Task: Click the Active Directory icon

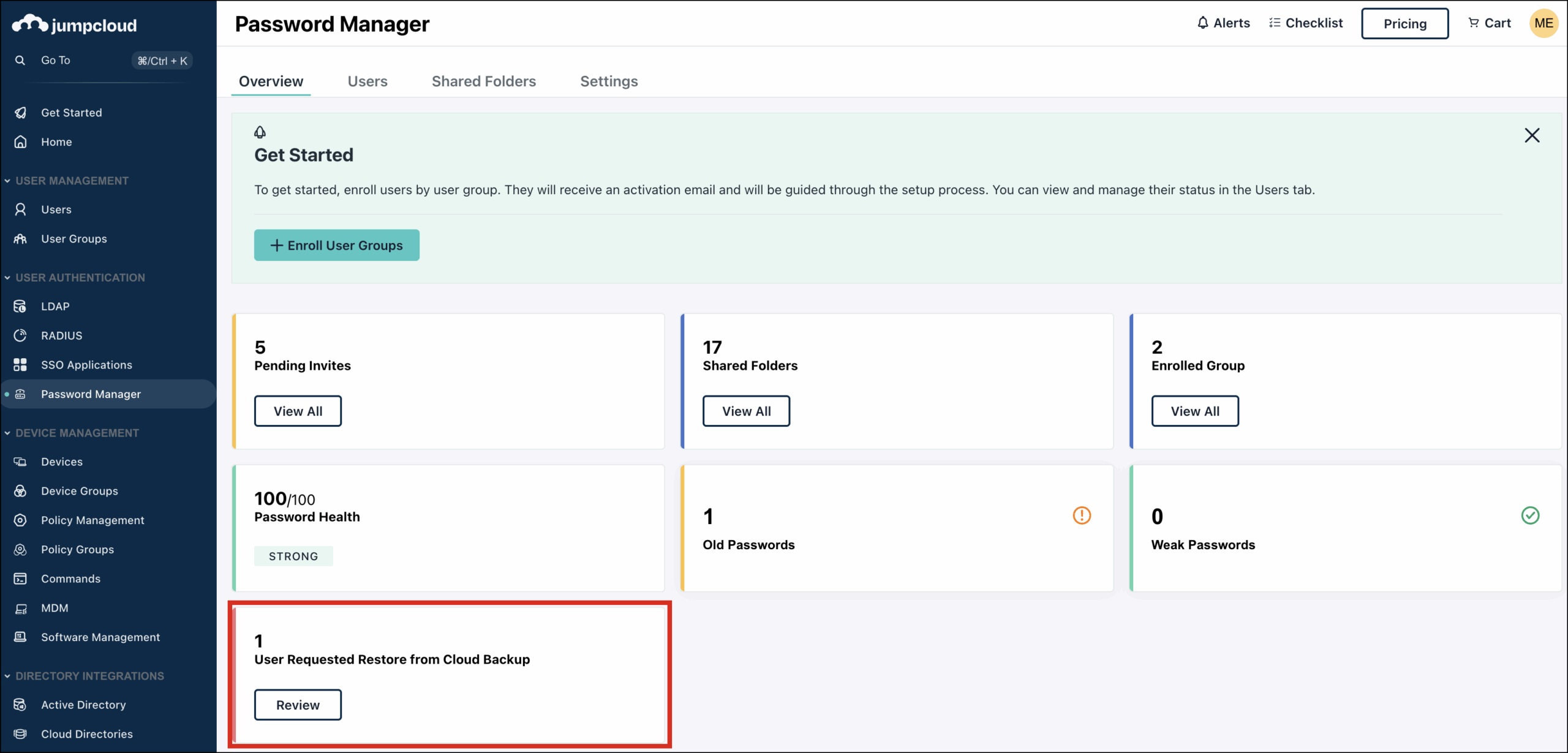Action: 20,705
